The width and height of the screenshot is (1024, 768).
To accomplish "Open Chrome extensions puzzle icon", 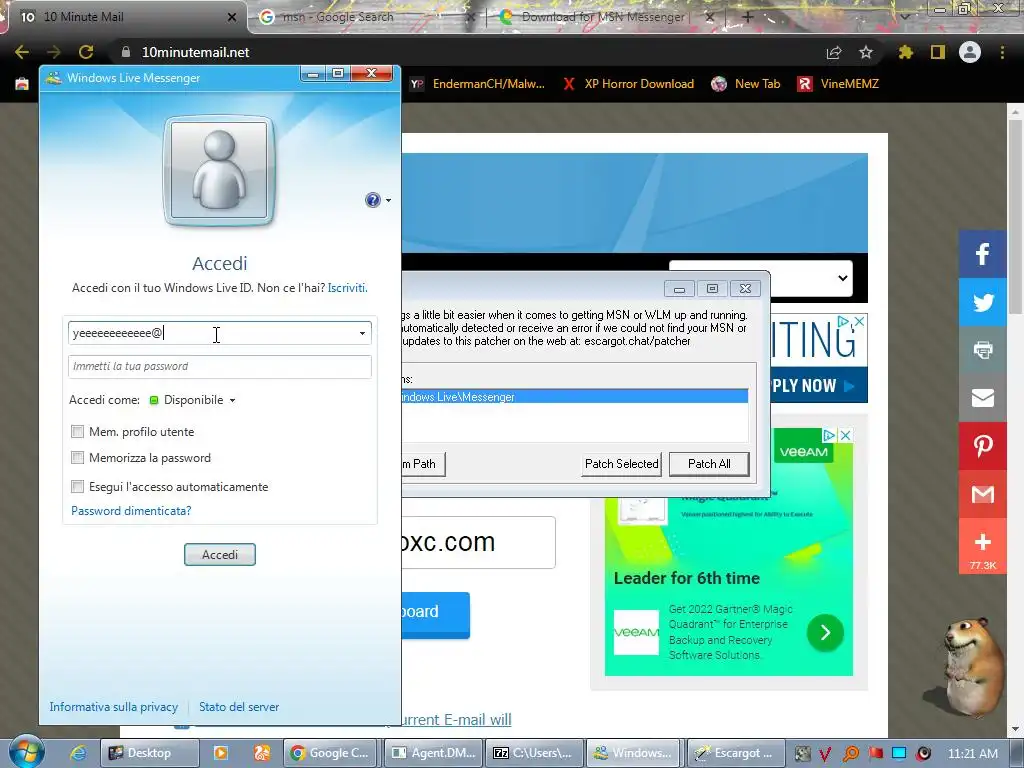I will pyautogui.click(x=905, y=52).
